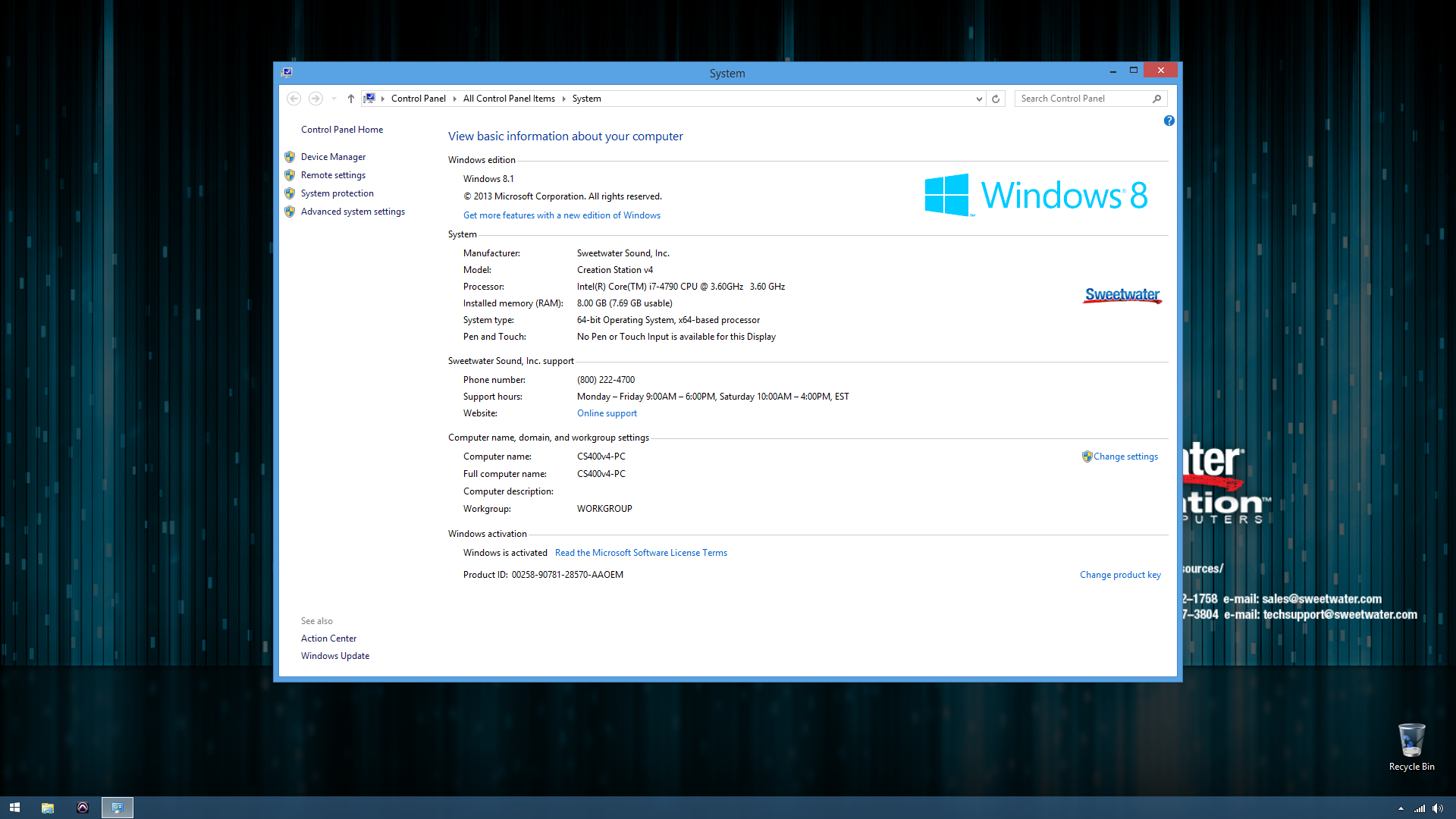Select the WORKGROUP value text
This screenshot has width=1456, height=819.
[x=604, y=509]
